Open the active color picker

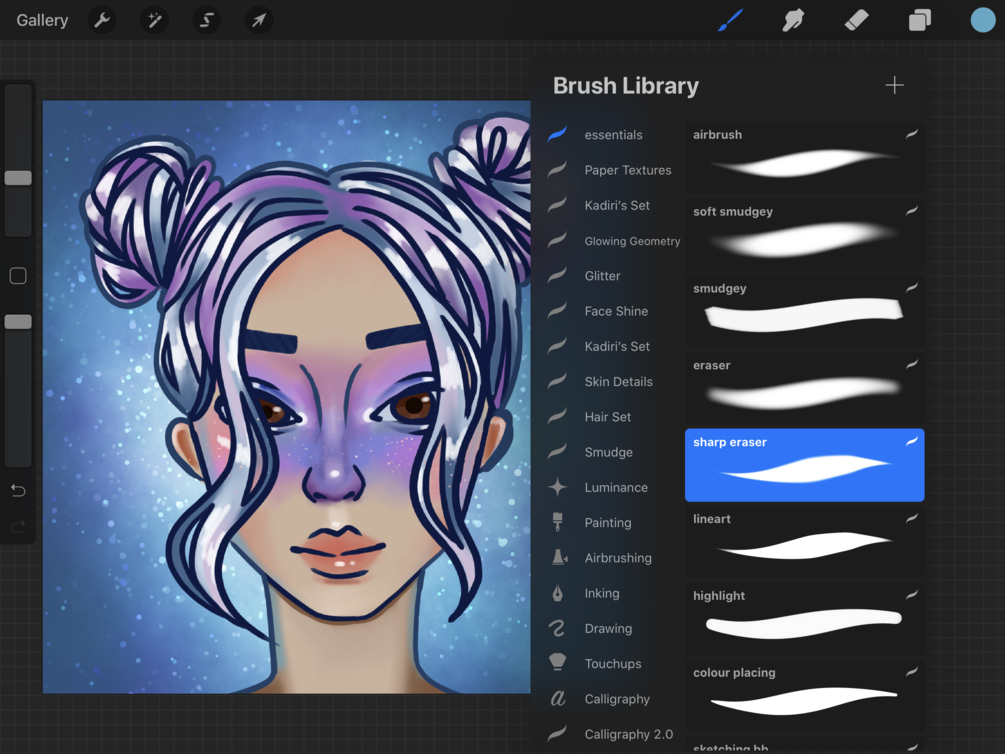(983, 21)
